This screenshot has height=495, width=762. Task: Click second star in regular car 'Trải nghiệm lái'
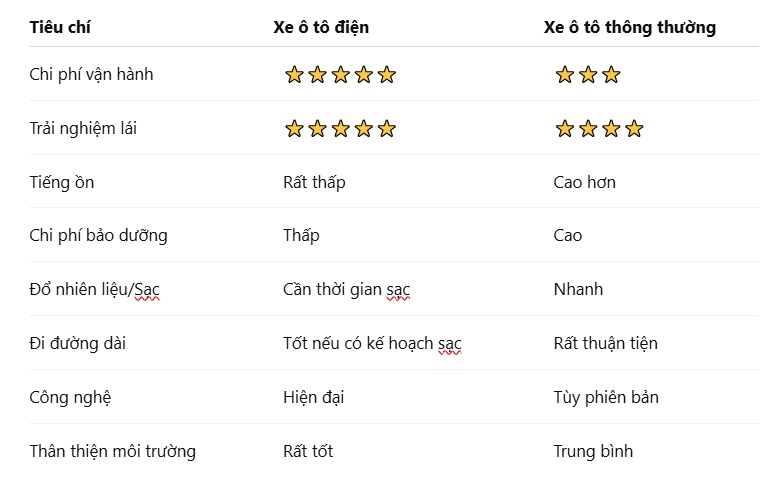tap(588, 129)
